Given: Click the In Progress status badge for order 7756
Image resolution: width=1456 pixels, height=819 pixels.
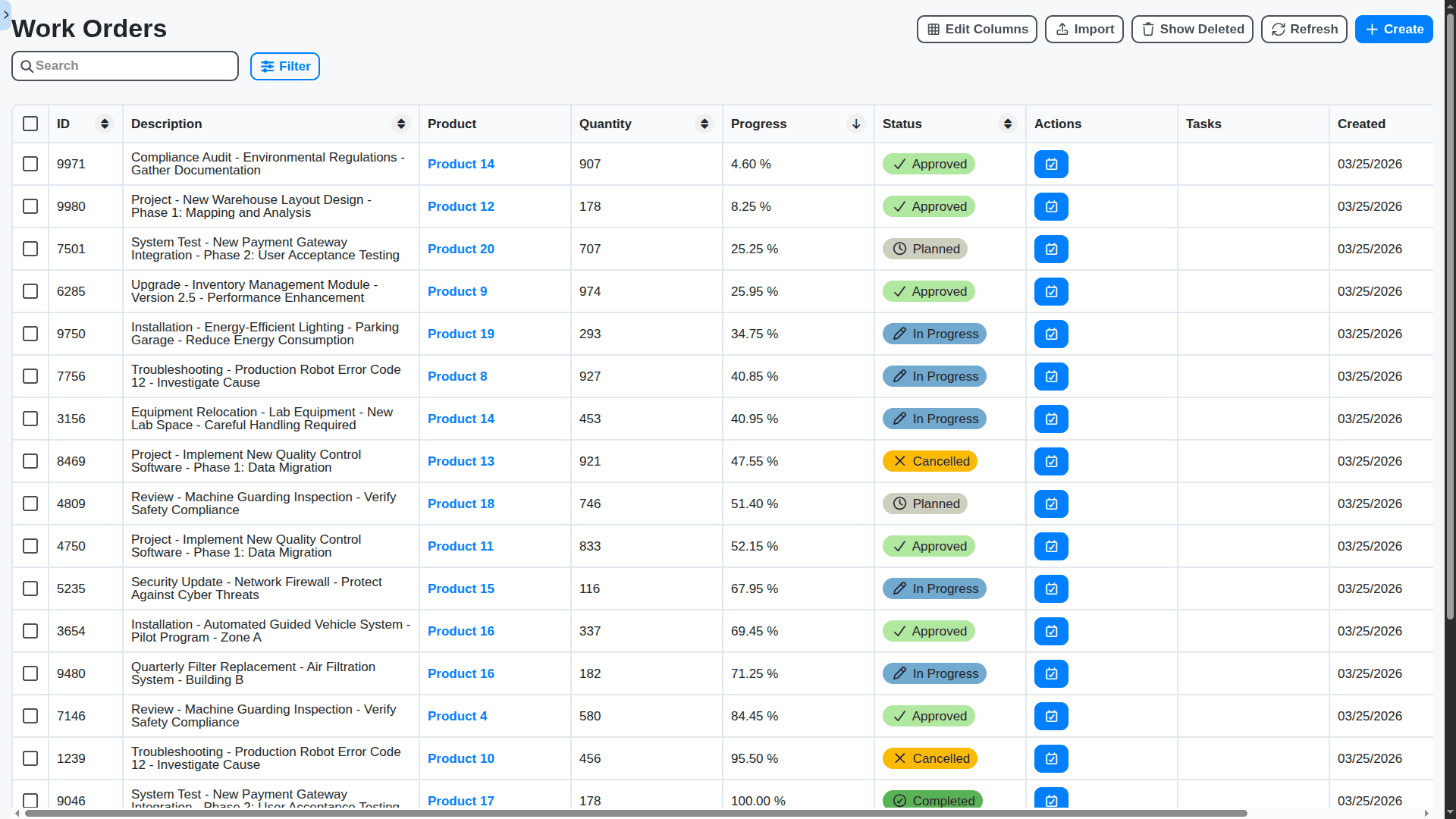Looking at the screenshot, I should click(x=934, y=376).
